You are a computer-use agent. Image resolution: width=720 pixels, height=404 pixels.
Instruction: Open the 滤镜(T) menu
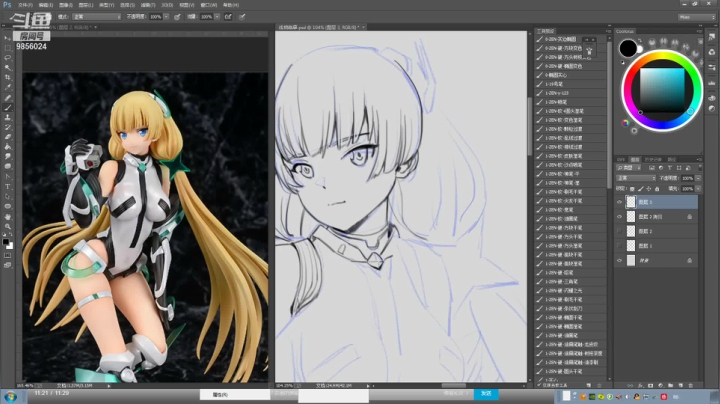click(x=147, y=5)
